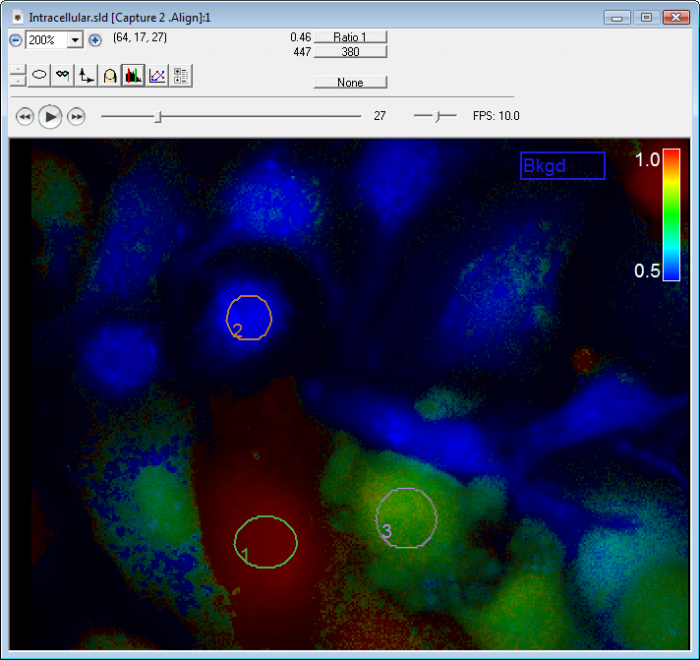
Task: Open the line graph icon
Action: (x=157, y=74)
